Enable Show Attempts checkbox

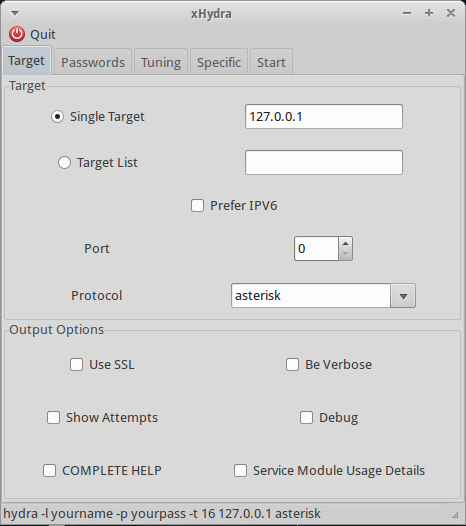(x=53, y=418)
